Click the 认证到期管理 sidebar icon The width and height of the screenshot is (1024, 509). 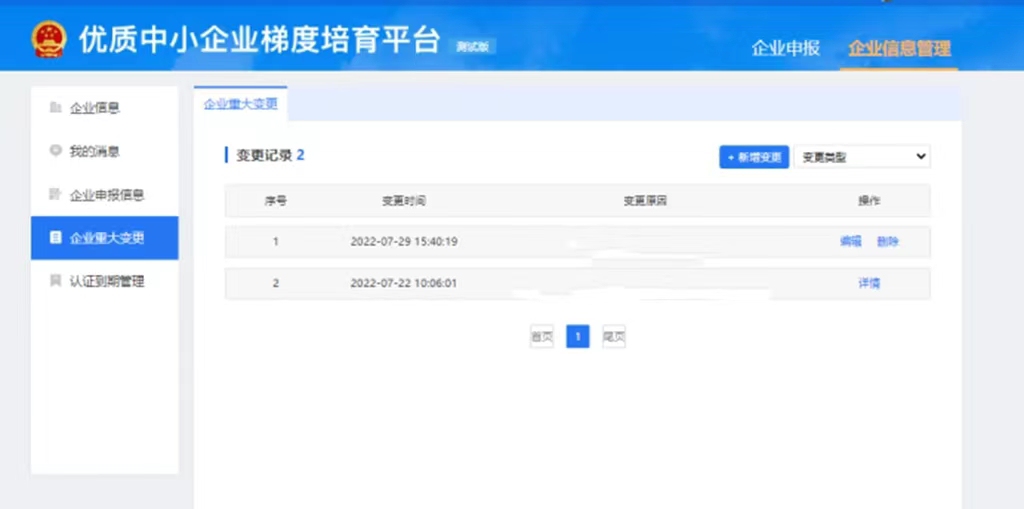point(56,281)
